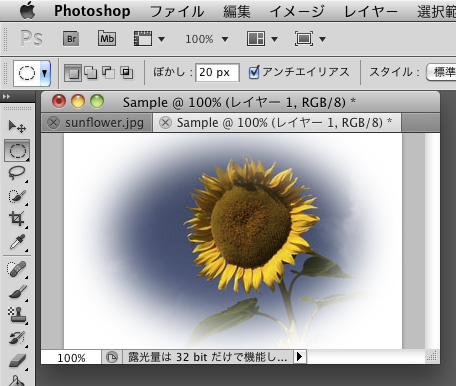
Task: Open the status bar info arrow menu
Action: (300, 357)
